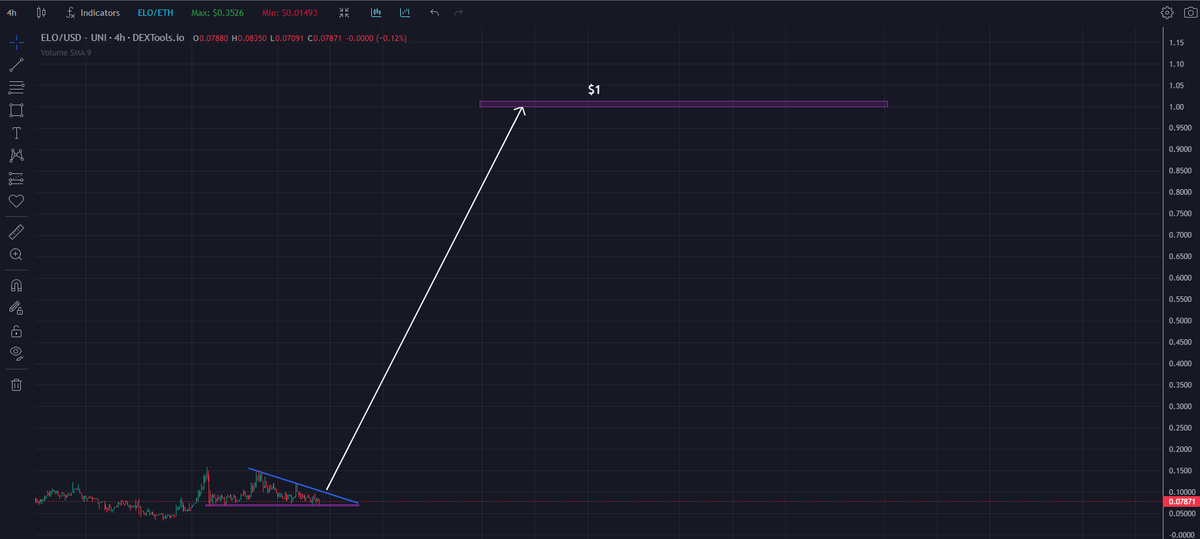
Task: Activate the Zoom In magnifier tool
Action: pos(16,255)
